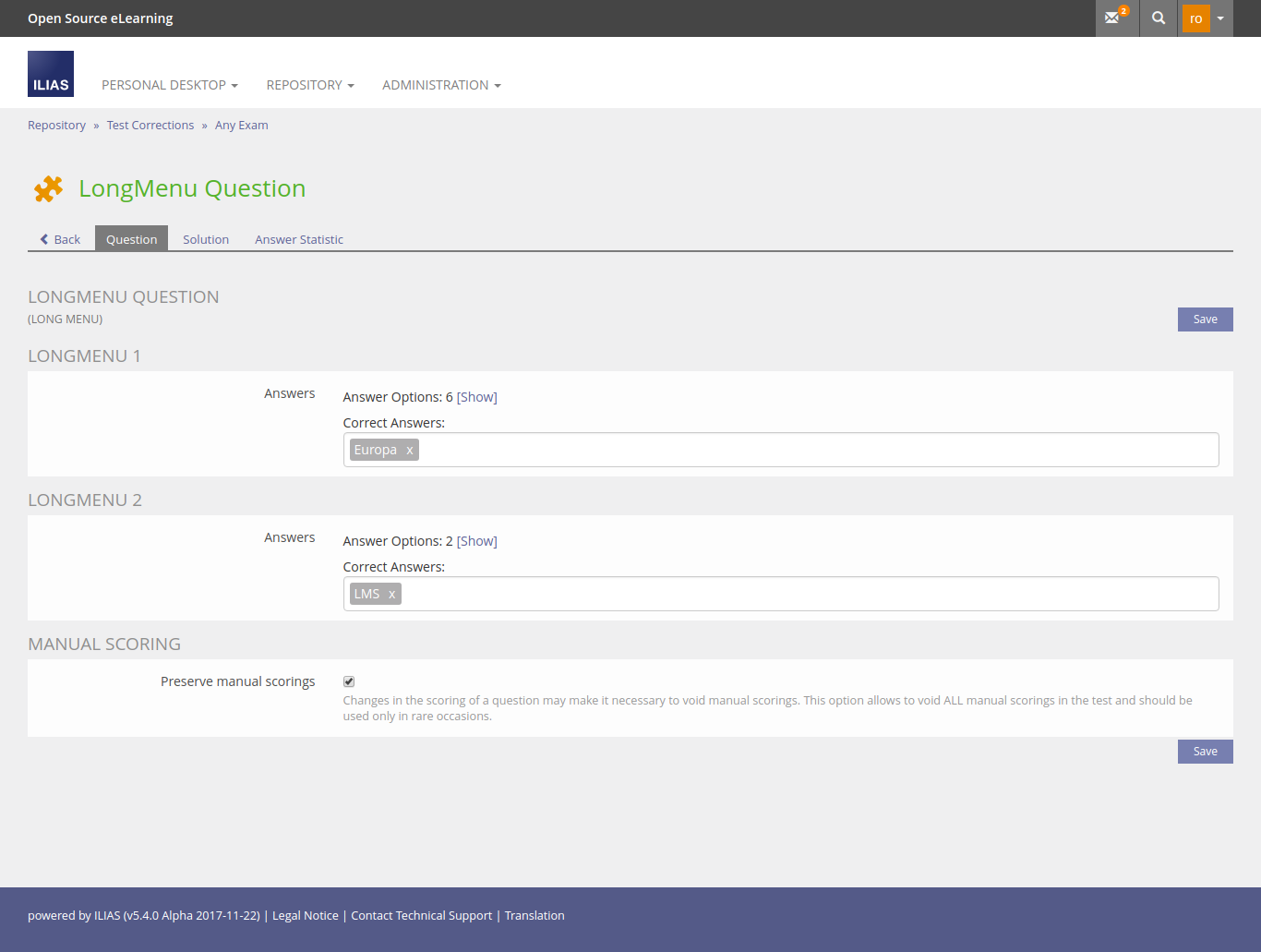The height and width of the screenshot is (952, 1261).
Task: Expand the user account dropdown arrow
Action: pyautogui.click(x=1220, y=18)
